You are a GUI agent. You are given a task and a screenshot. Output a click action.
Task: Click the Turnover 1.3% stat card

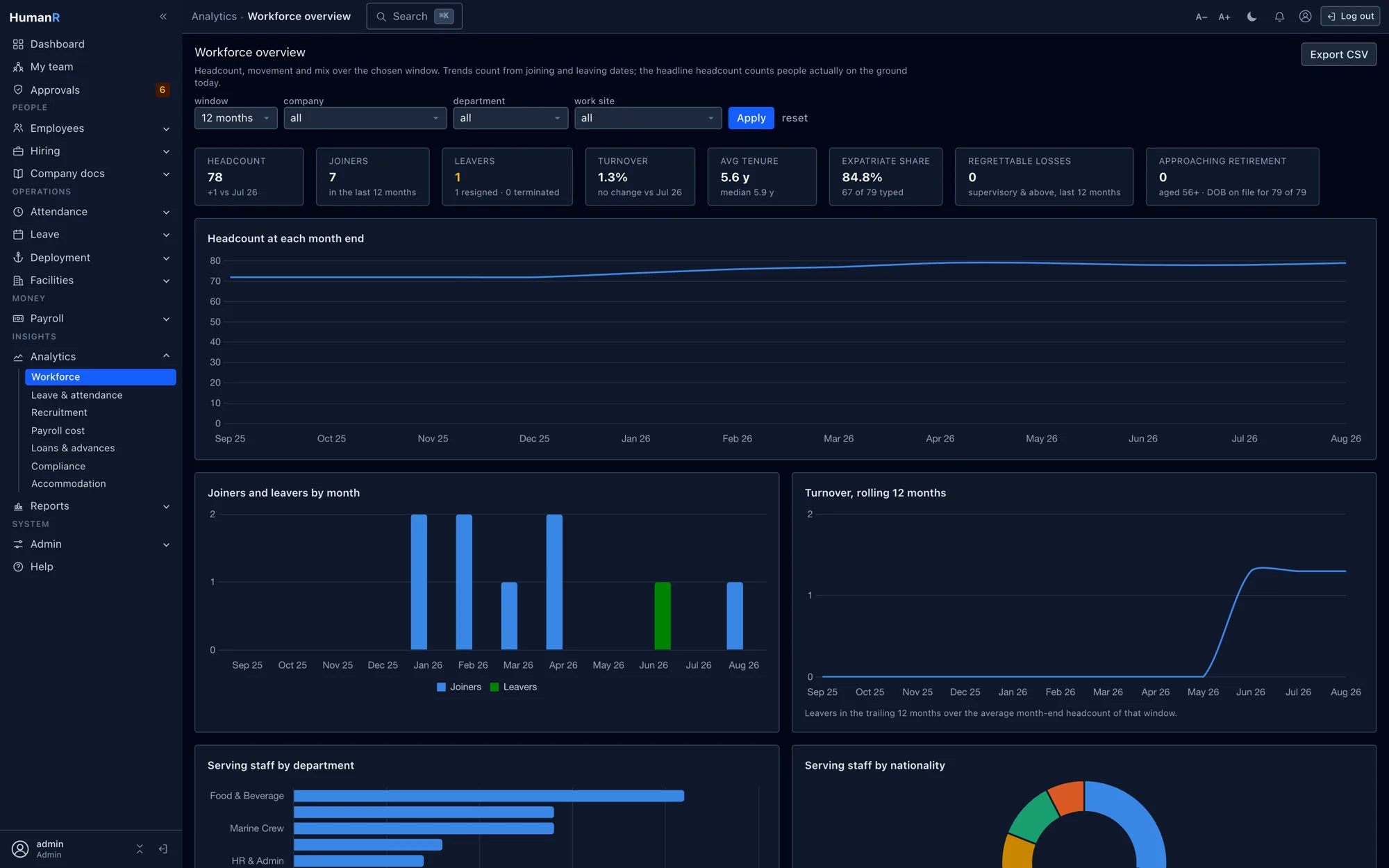(640, 176)
